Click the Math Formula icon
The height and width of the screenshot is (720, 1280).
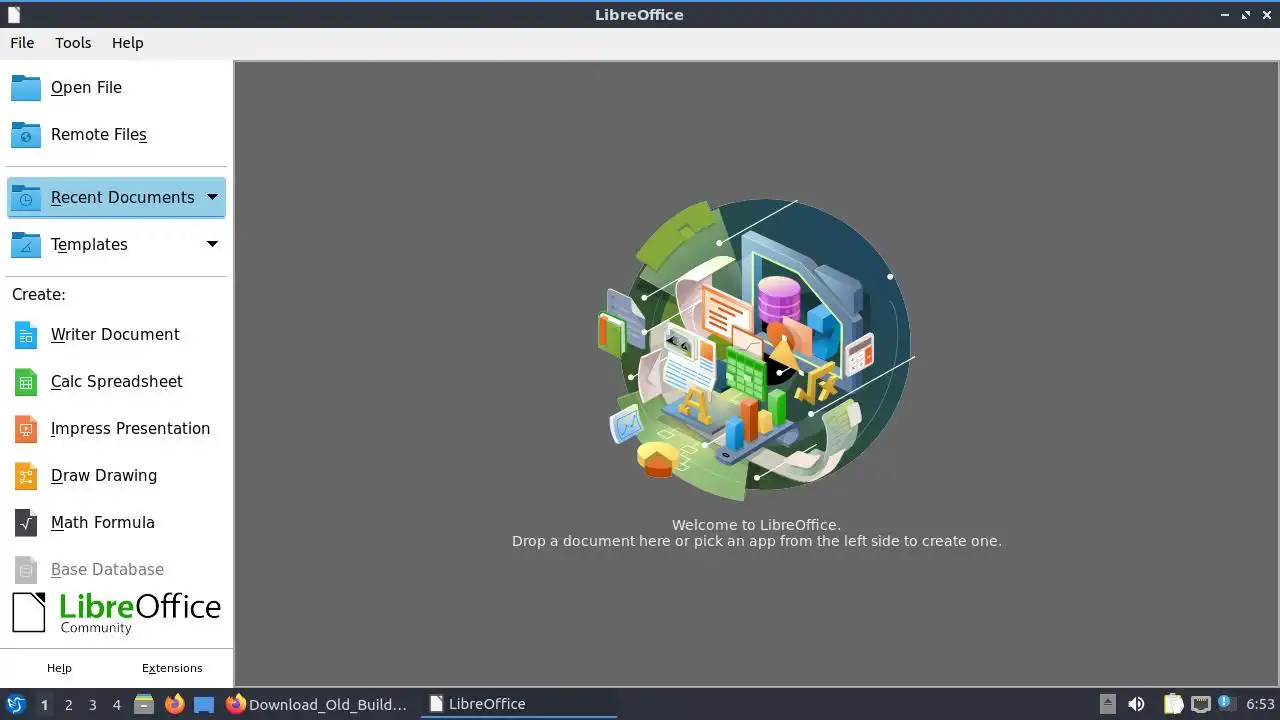[x=26, y=523]
